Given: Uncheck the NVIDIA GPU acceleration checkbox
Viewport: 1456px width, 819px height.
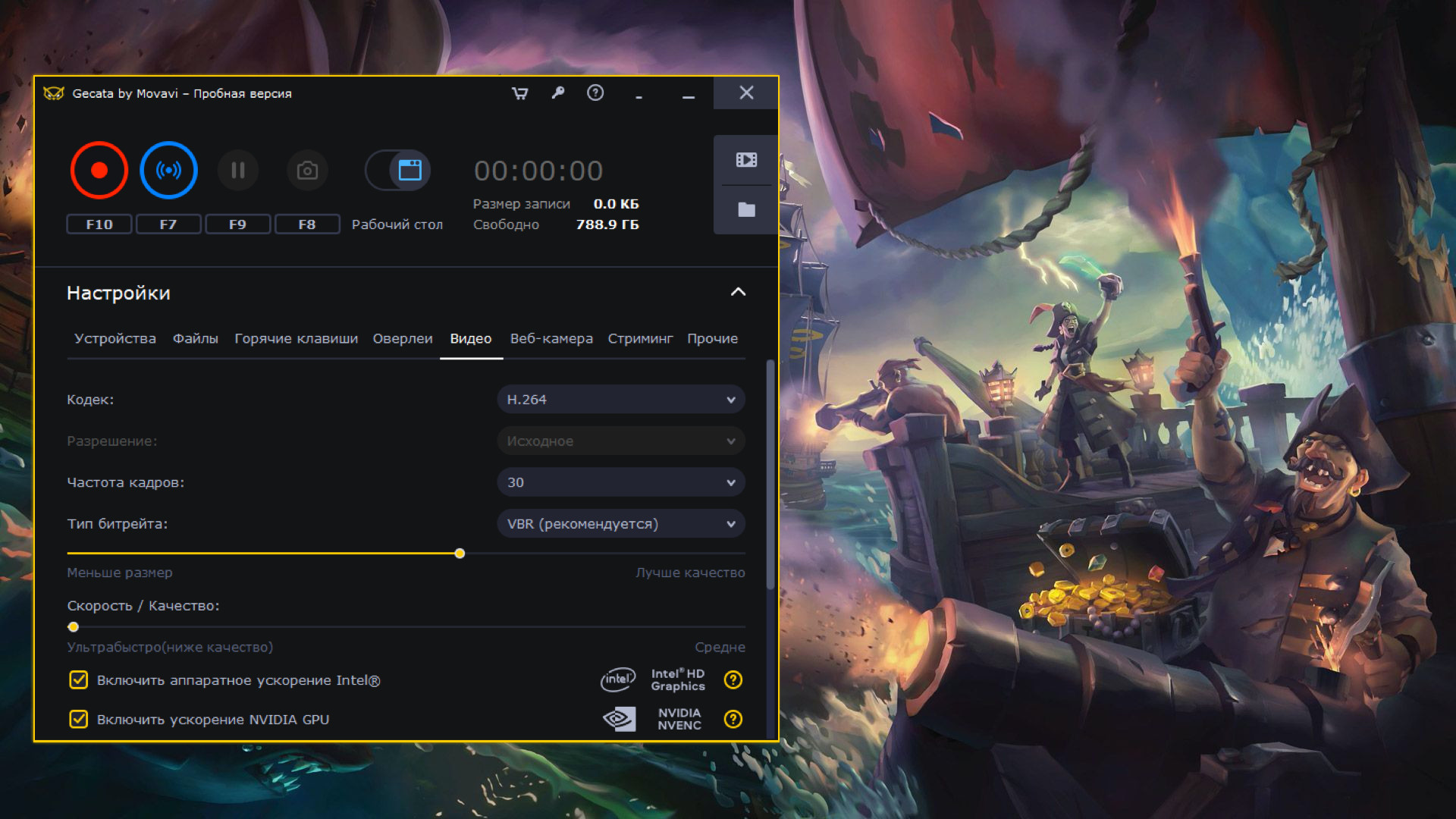Looking at the screenshot, I should click(79, 719).
